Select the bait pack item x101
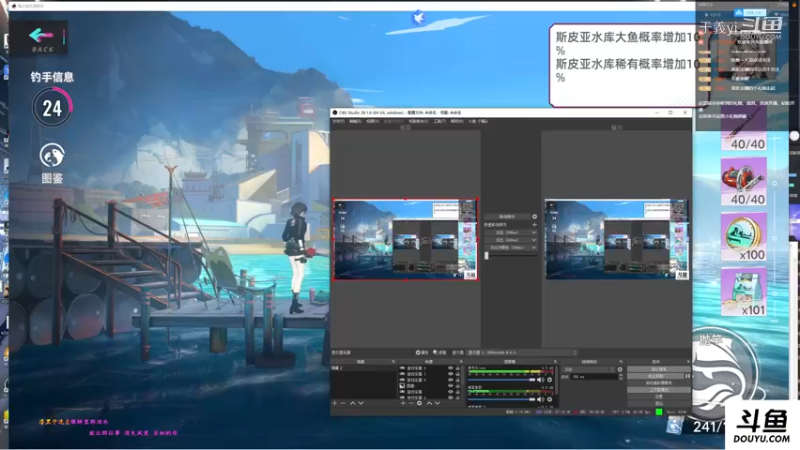This screenshot has height=450, width=800. coord(743,292)
